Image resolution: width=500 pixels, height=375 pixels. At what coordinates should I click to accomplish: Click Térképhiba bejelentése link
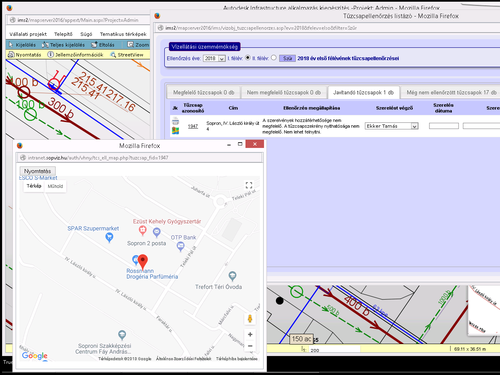(x=237, y=359)
